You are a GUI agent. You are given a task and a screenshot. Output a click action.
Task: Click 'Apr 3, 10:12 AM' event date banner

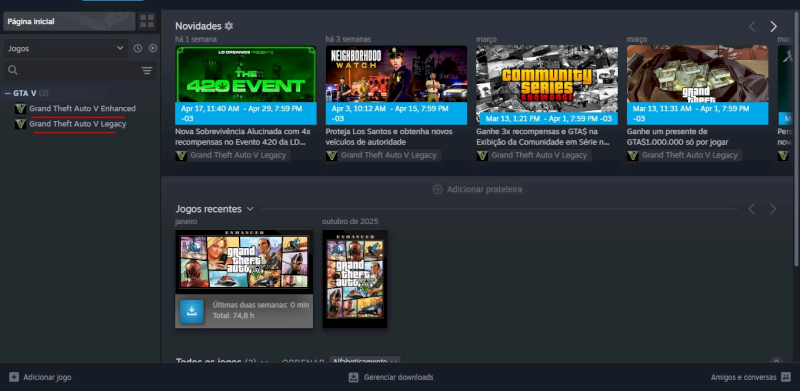(x=396, y=113)
